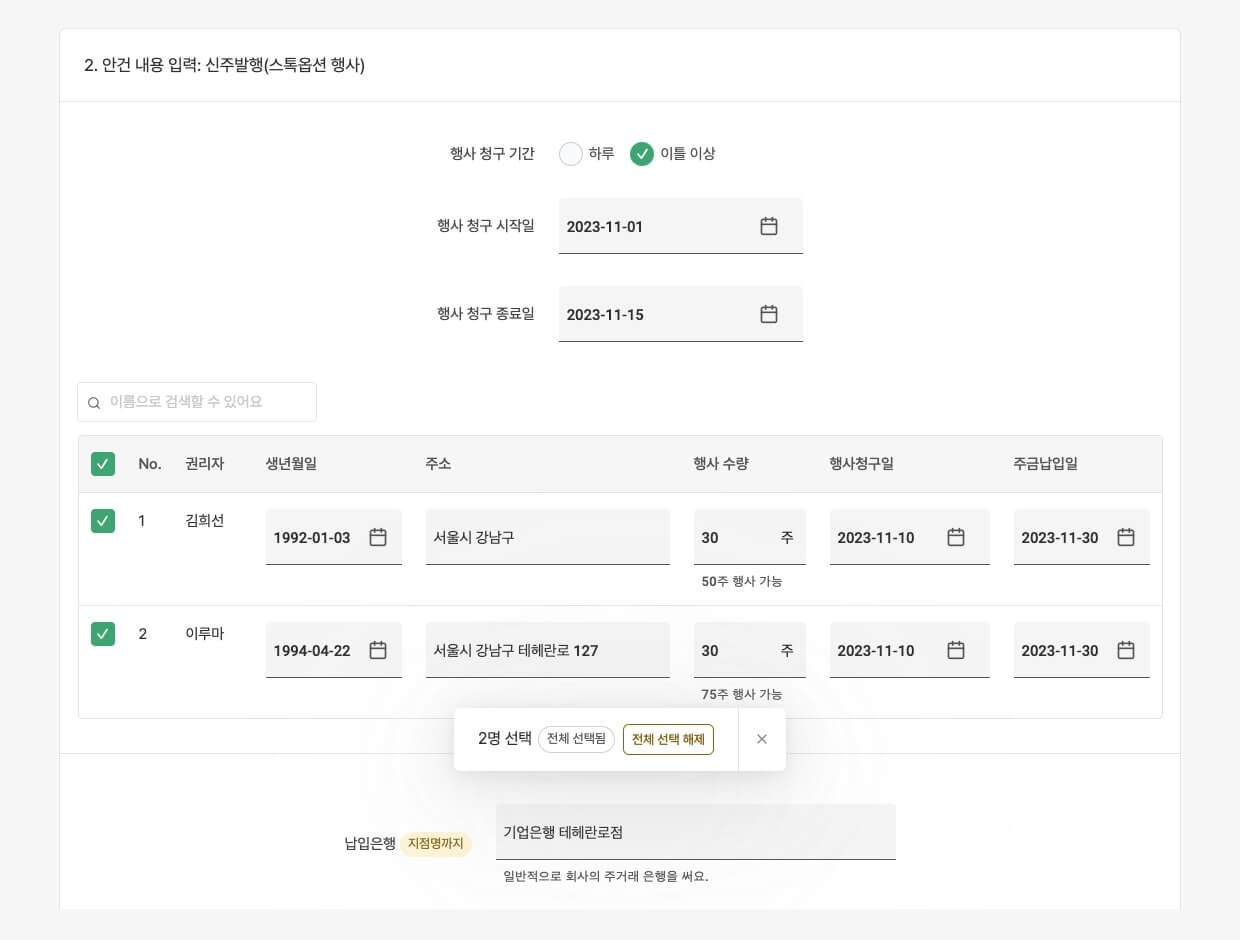Dismiss the selection popup with the X
Viewport: 1240px width, 940px height.
(x=762, y=739)
